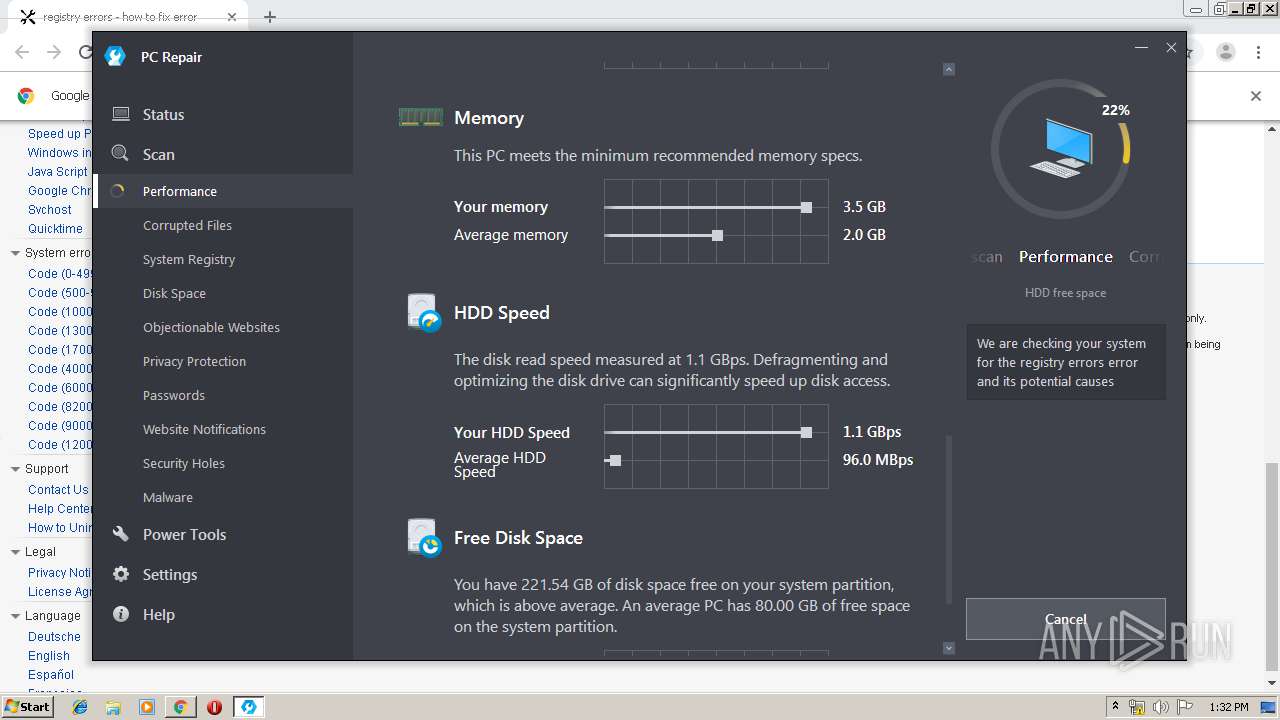Image resolution: width=1280 pixels, height=720 pixels.
Task: Open the Windows Start menu
Action: click(28, 707)
